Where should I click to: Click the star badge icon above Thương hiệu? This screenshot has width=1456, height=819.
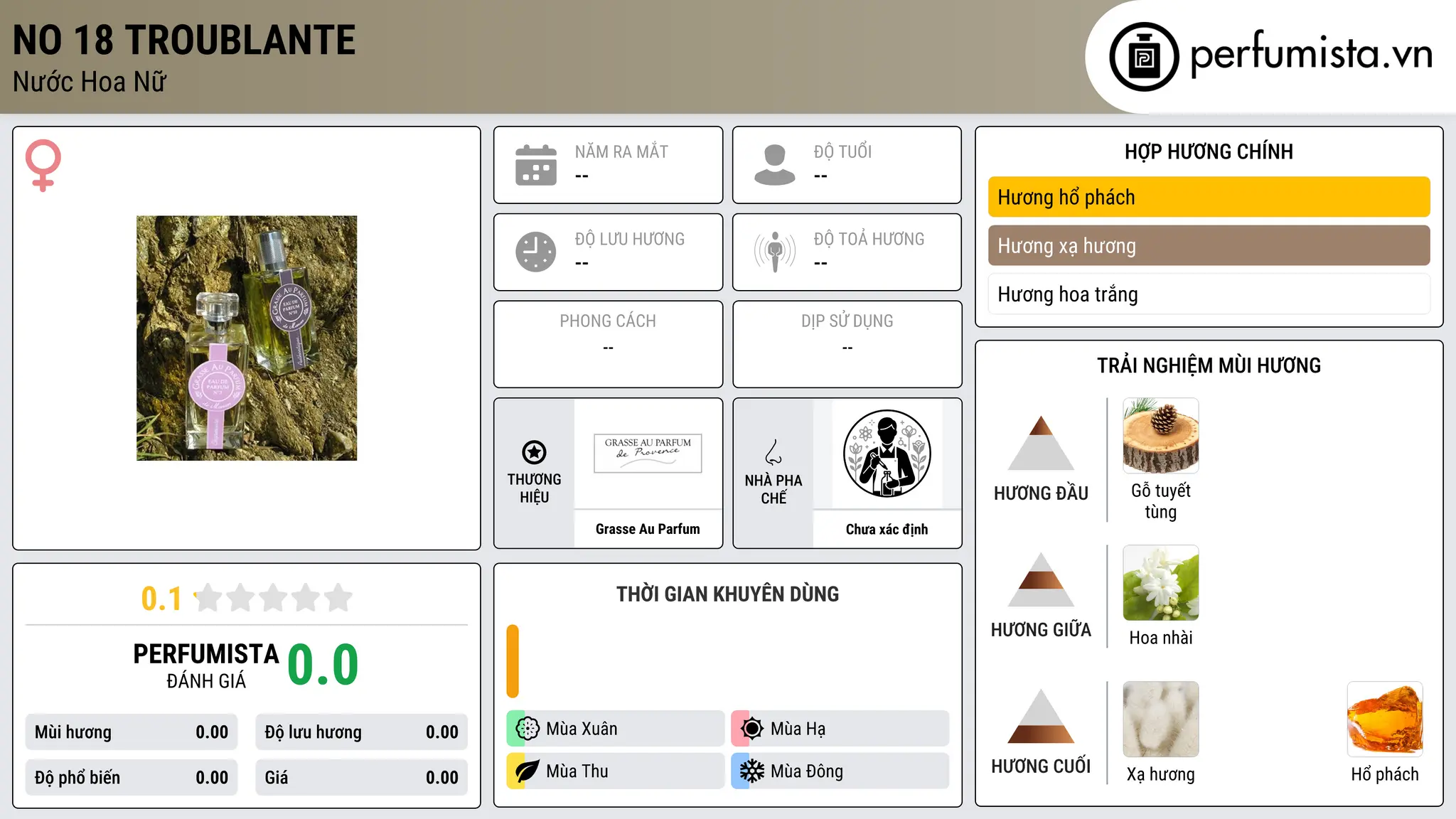tap(534, 452)
